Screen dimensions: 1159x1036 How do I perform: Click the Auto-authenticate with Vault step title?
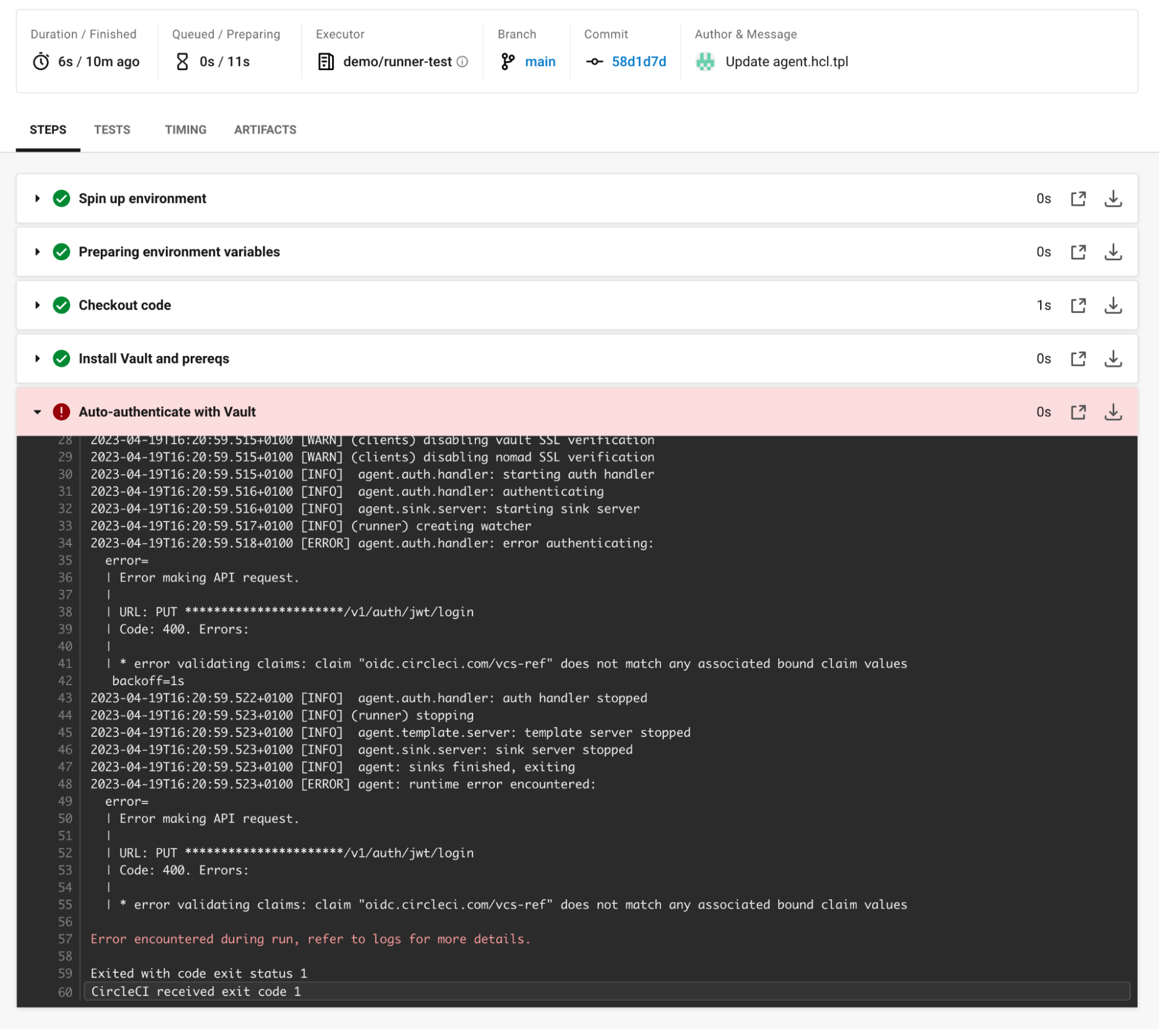[x=167, y=412]
